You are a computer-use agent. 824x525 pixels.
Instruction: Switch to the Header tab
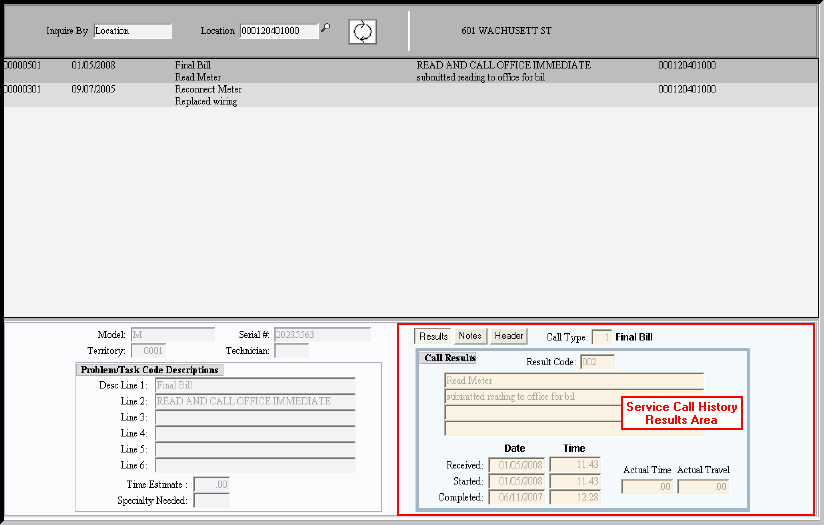click(509, 337)
